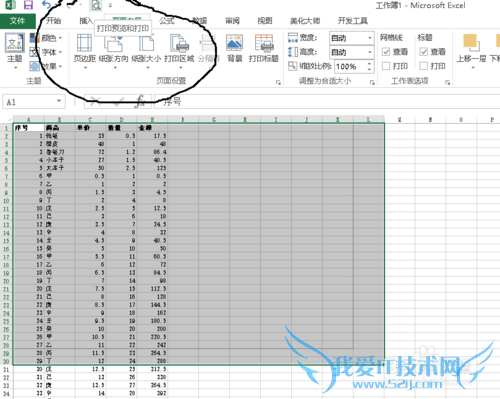Image resolution: width=500 pixels, height=399 pixels.
Task: Click header cell 金额 in column E
Action: pyautogui.click(x=152, y=128)
